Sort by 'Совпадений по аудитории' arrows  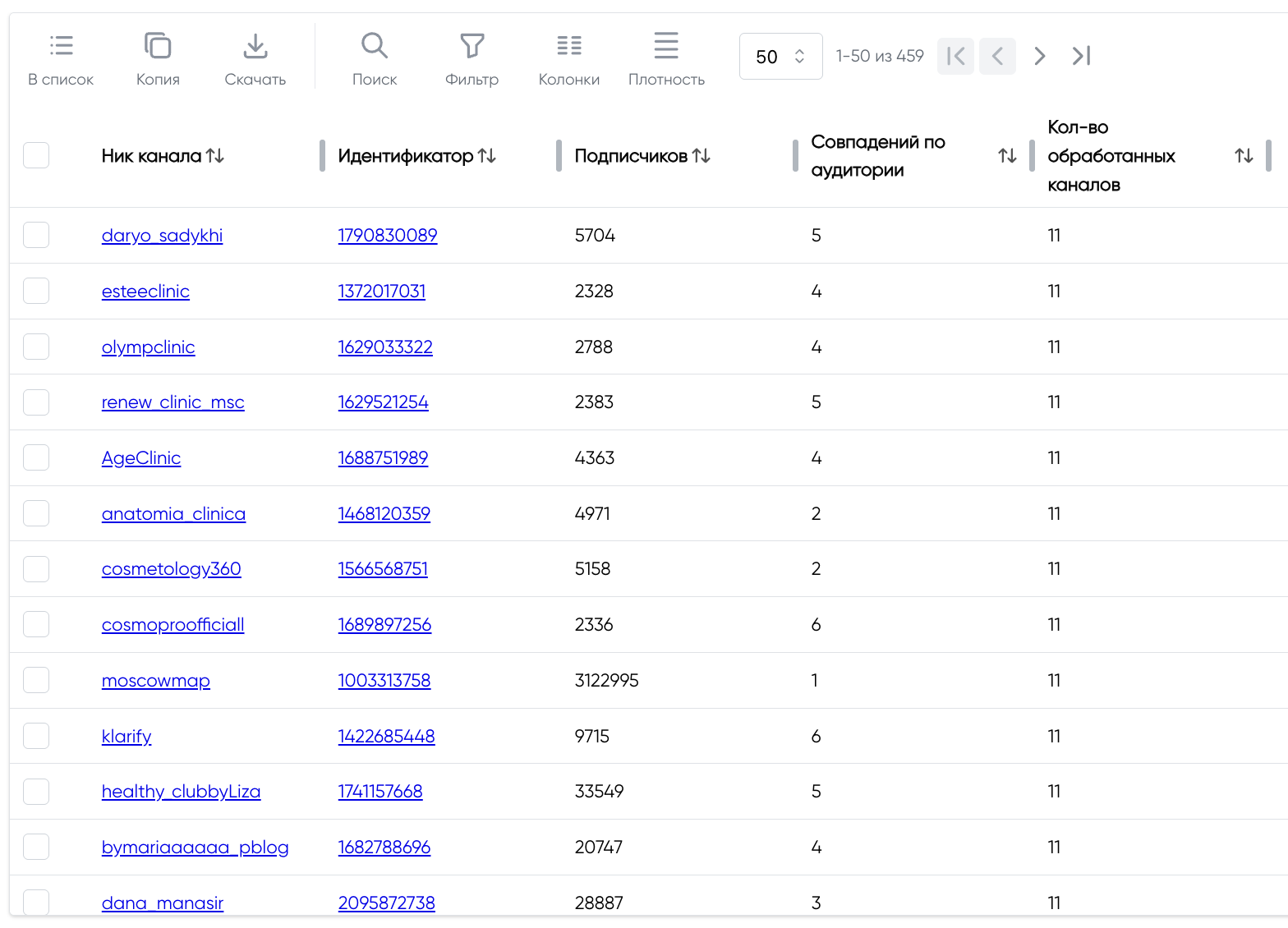tap(1008, 155)
